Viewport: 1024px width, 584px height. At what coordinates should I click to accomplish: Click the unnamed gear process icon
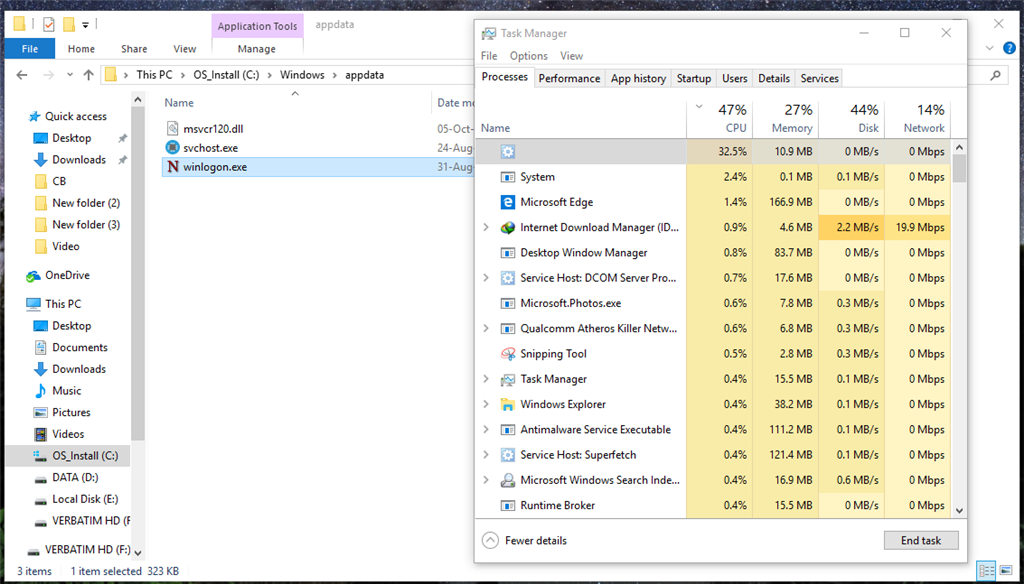507,152
